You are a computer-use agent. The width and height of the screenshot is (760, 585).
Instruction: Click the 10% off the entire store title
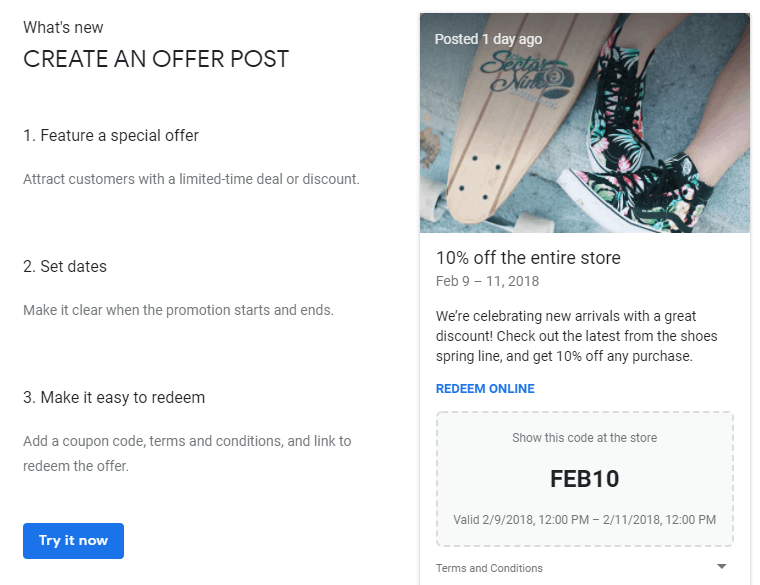(528, 258)
